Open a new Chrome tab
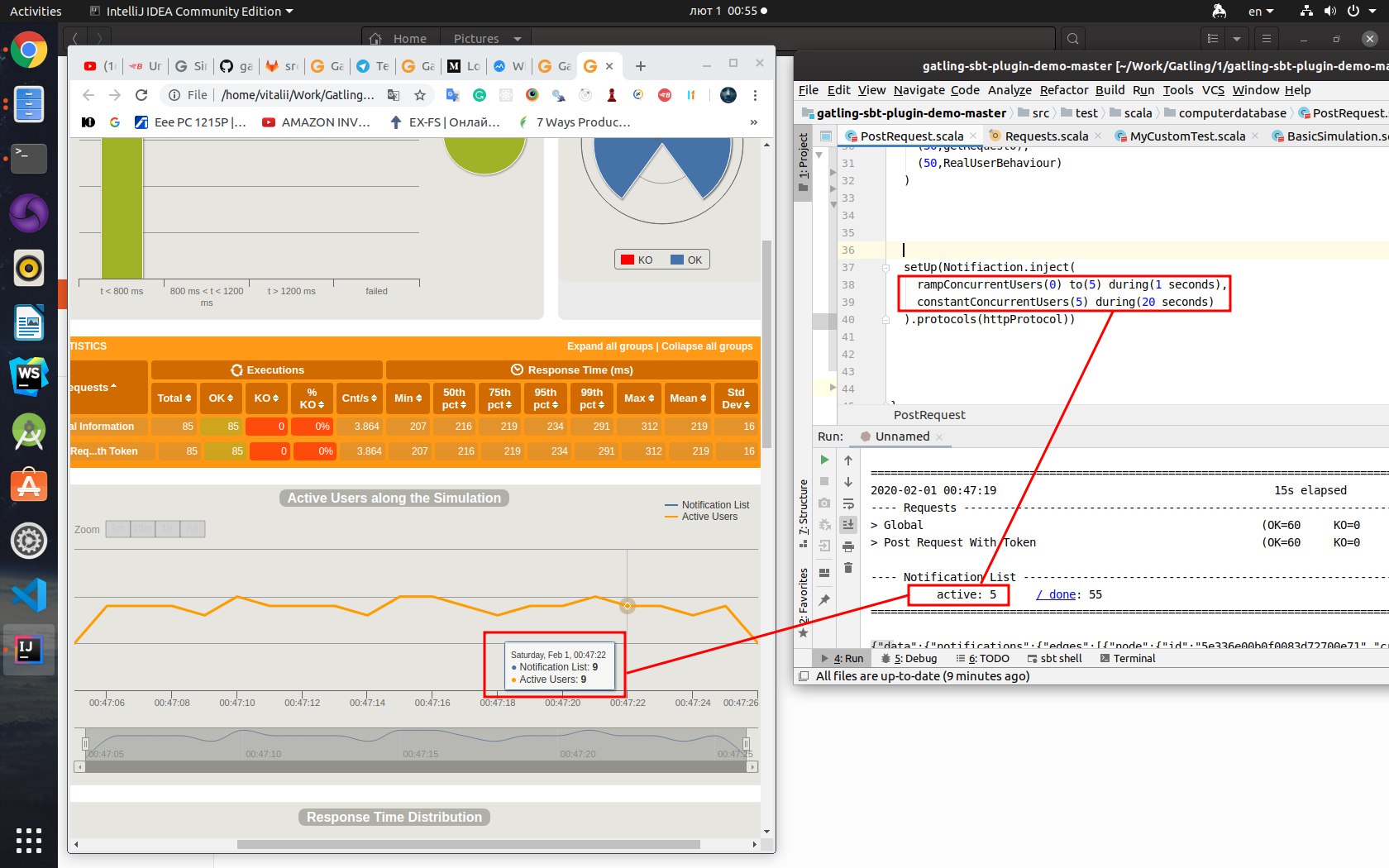This screenshot has width=1389, height=868. [641, 66]
